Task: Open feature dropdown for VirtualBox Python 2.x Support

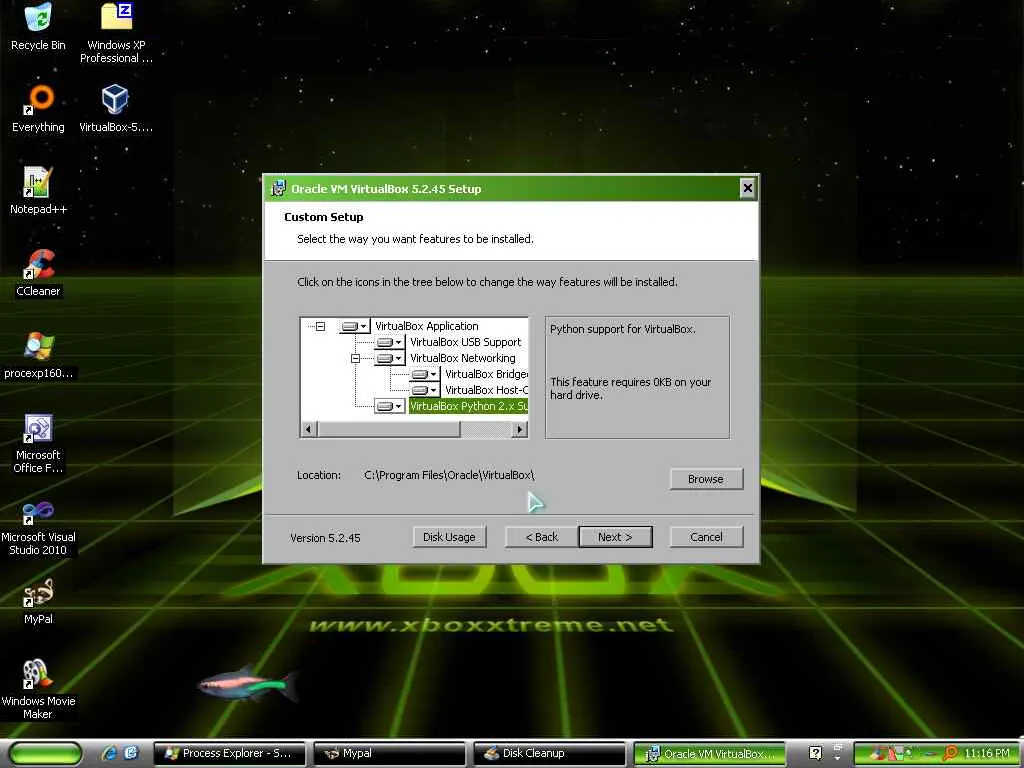Action: (390, 406)
